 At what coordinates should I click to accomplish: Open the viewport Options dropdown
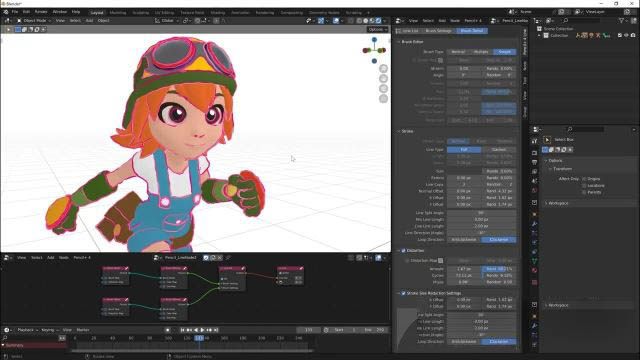[x=377, y=29]
